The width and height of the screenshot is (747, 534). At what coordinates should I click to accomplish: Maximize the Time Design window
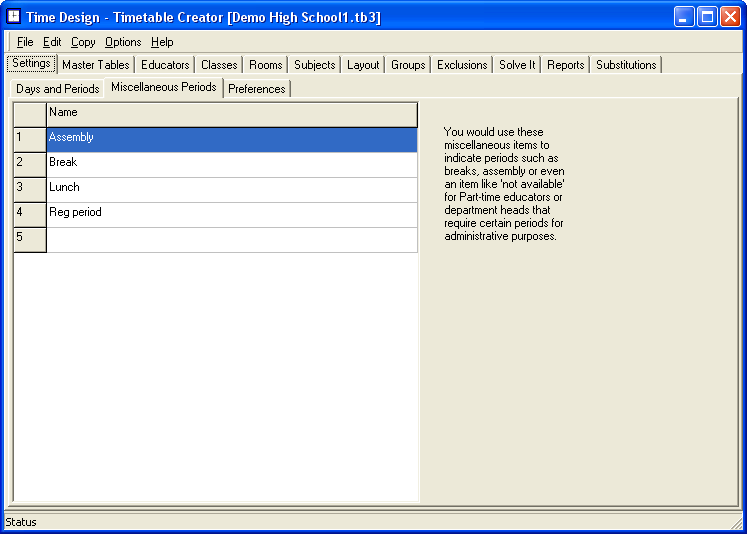(x=707, y=17)
